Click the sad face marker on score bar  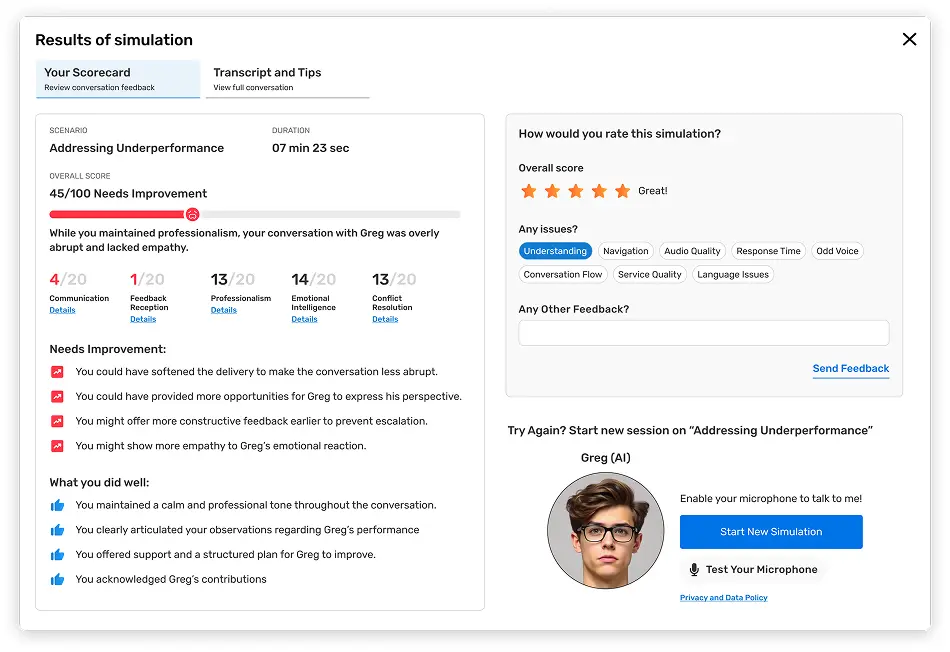192,215
